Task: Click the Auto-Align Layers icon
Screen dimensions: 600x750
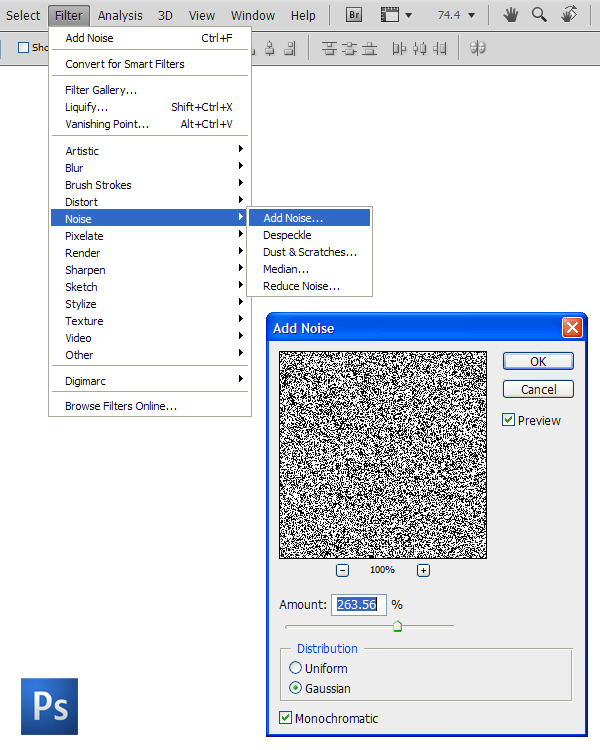Action: (x=478, y=48)
